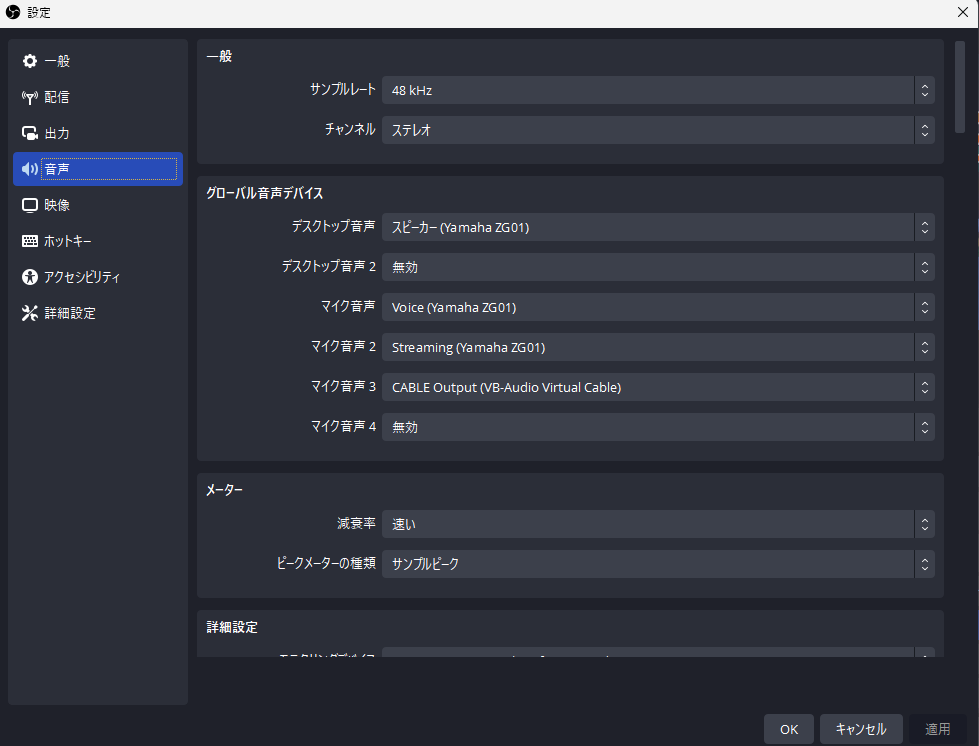Click the keyboard icon for ホットキー
Screen dimensions: 979x746
(x=29, y=241)
